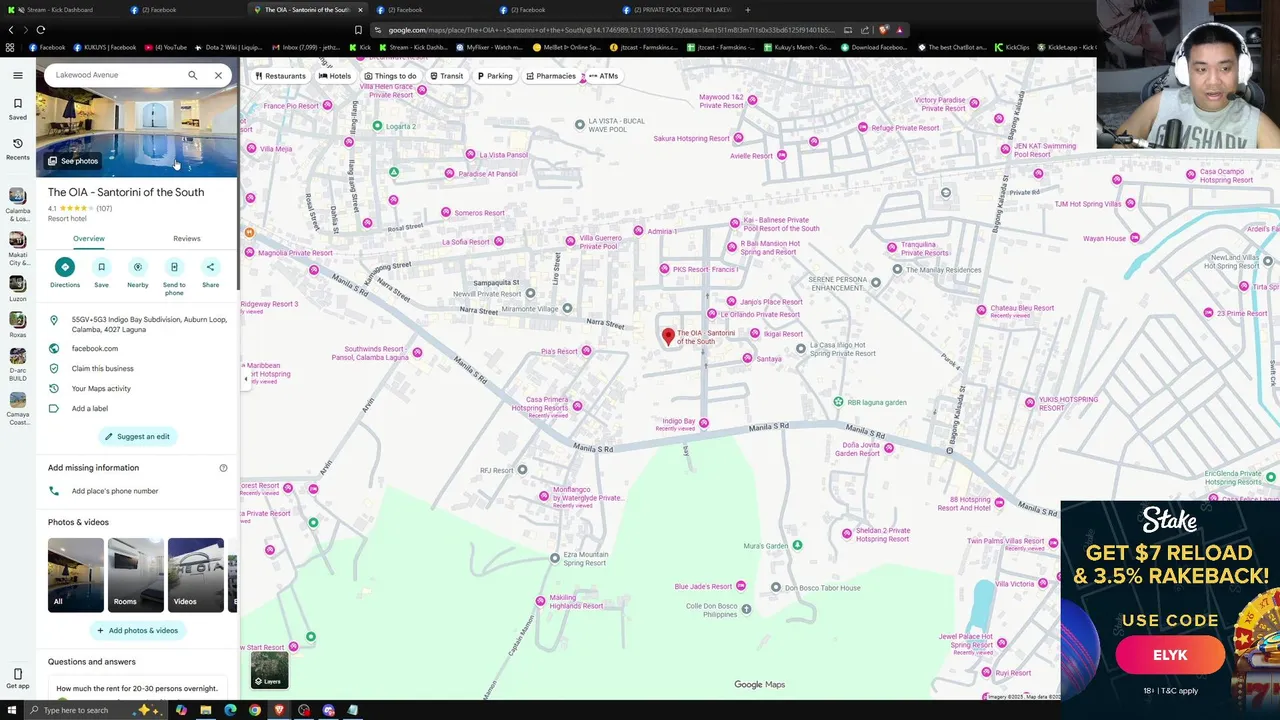Click the Suggest an edit button
Image resolution: width=1280 pixels, height=720 pixels.
pos(137,436)
